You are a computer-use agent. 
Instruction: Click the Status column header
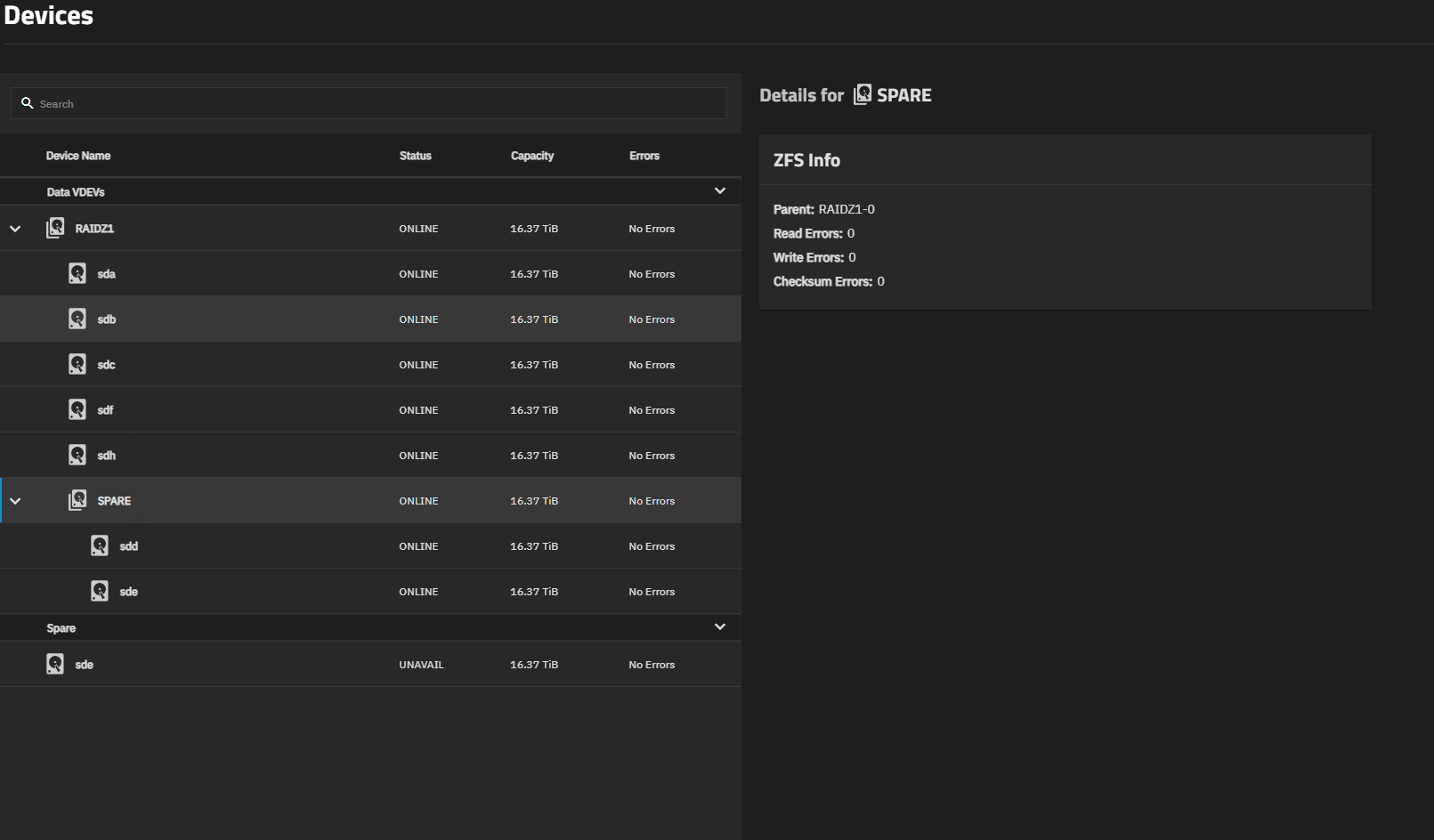tap(415, 156)
